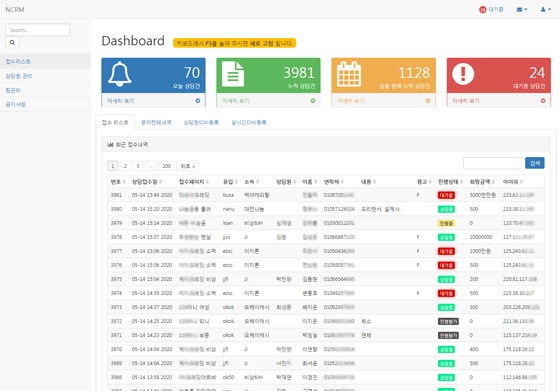Open the mail envelope dropdown in top bar
The image size is (560, 391).
(522, 10)
